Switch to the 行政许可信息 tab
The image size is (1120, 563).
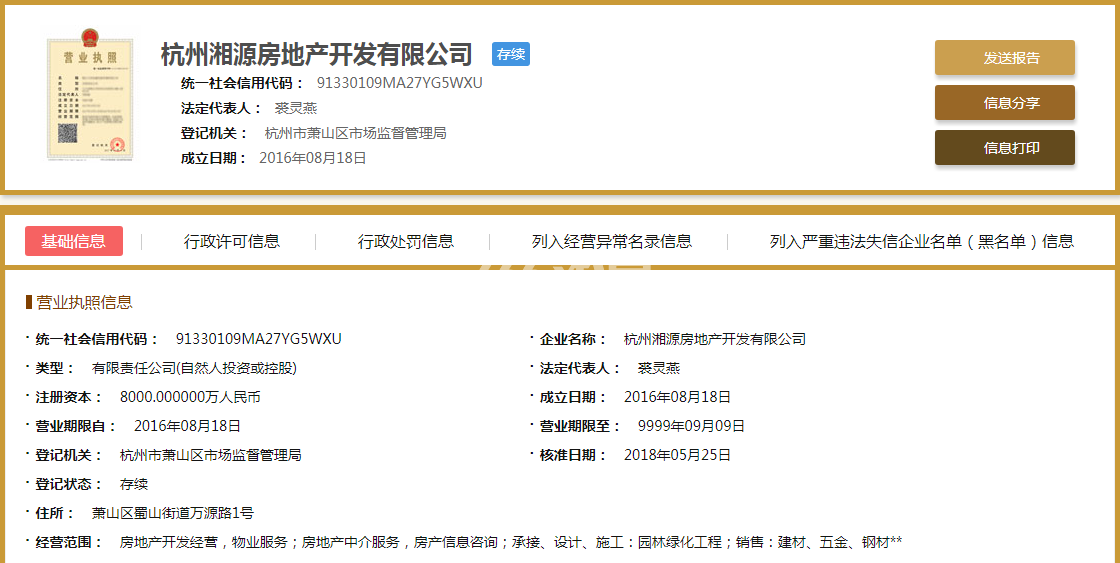231,241
